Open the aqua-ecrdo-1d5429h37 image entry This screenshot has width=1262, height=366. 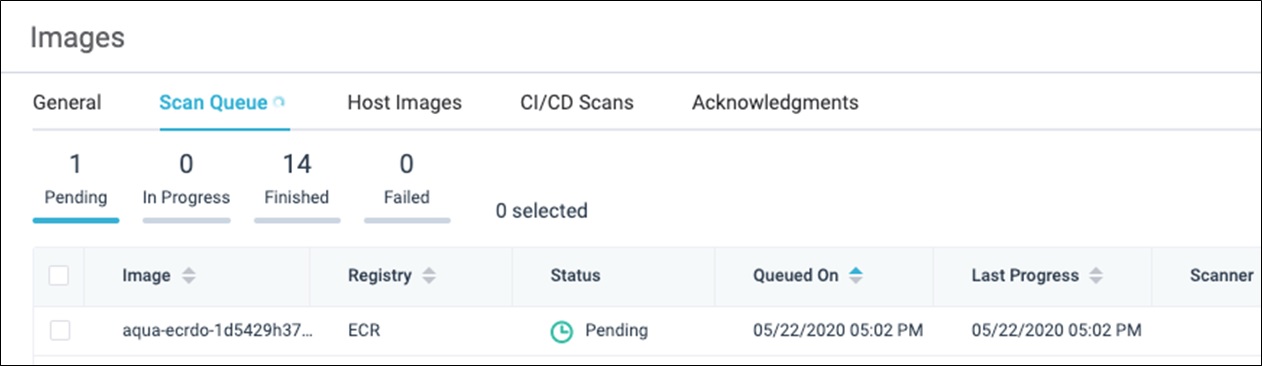(217, 330)
